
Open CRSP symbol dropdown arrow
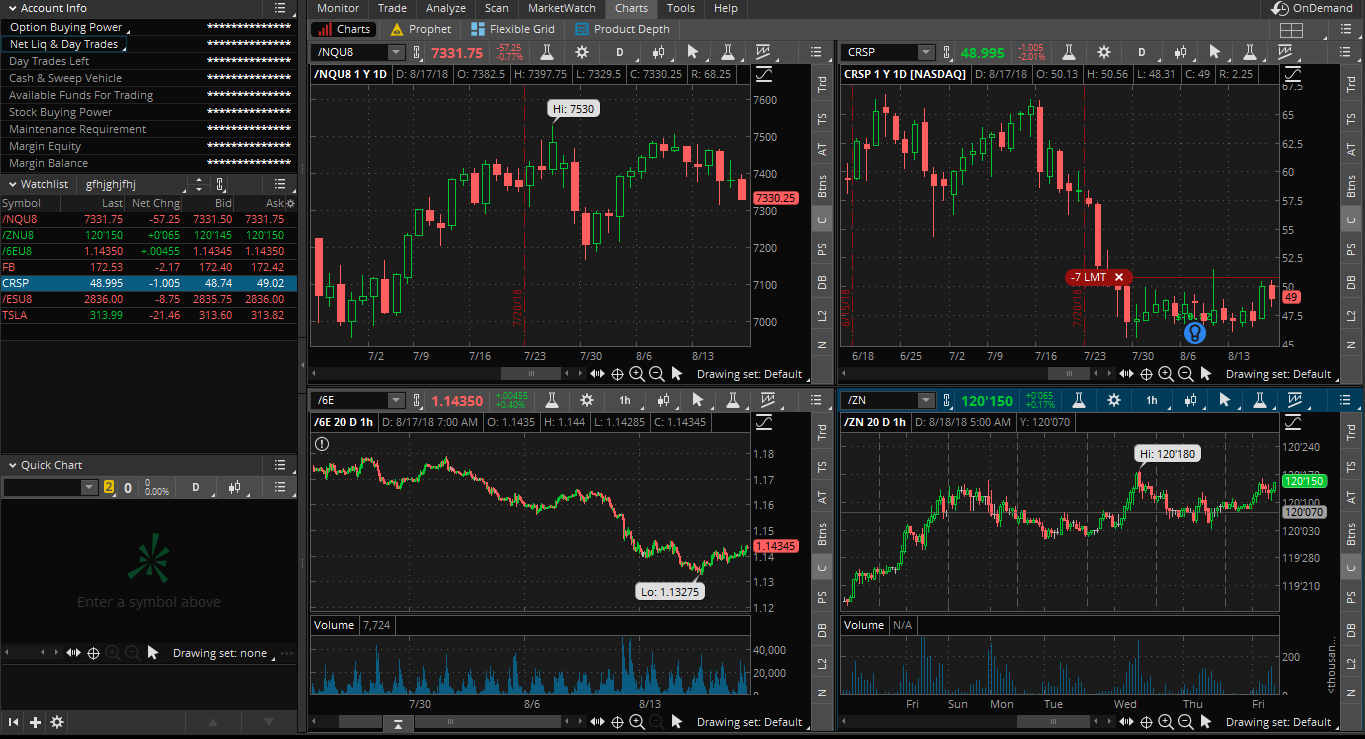[925, 52]
